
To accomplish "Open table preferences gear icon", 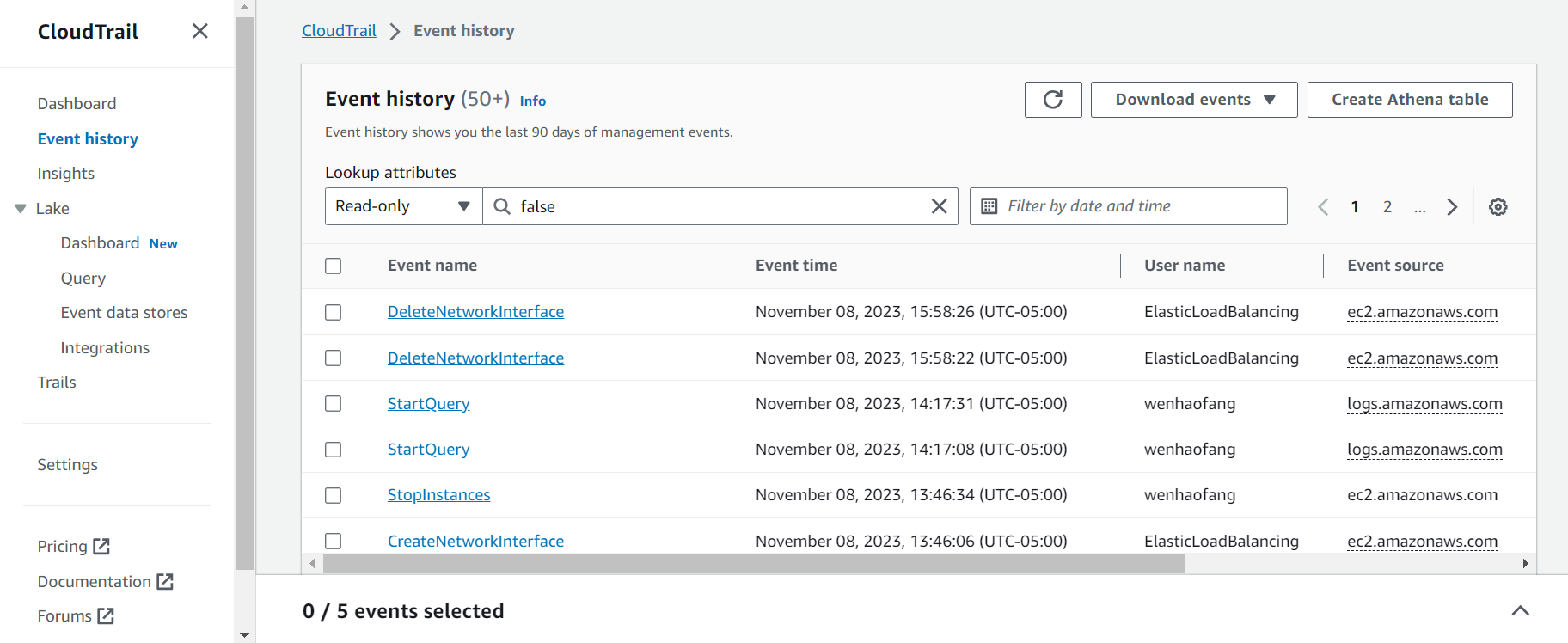I will (1498, 206).
